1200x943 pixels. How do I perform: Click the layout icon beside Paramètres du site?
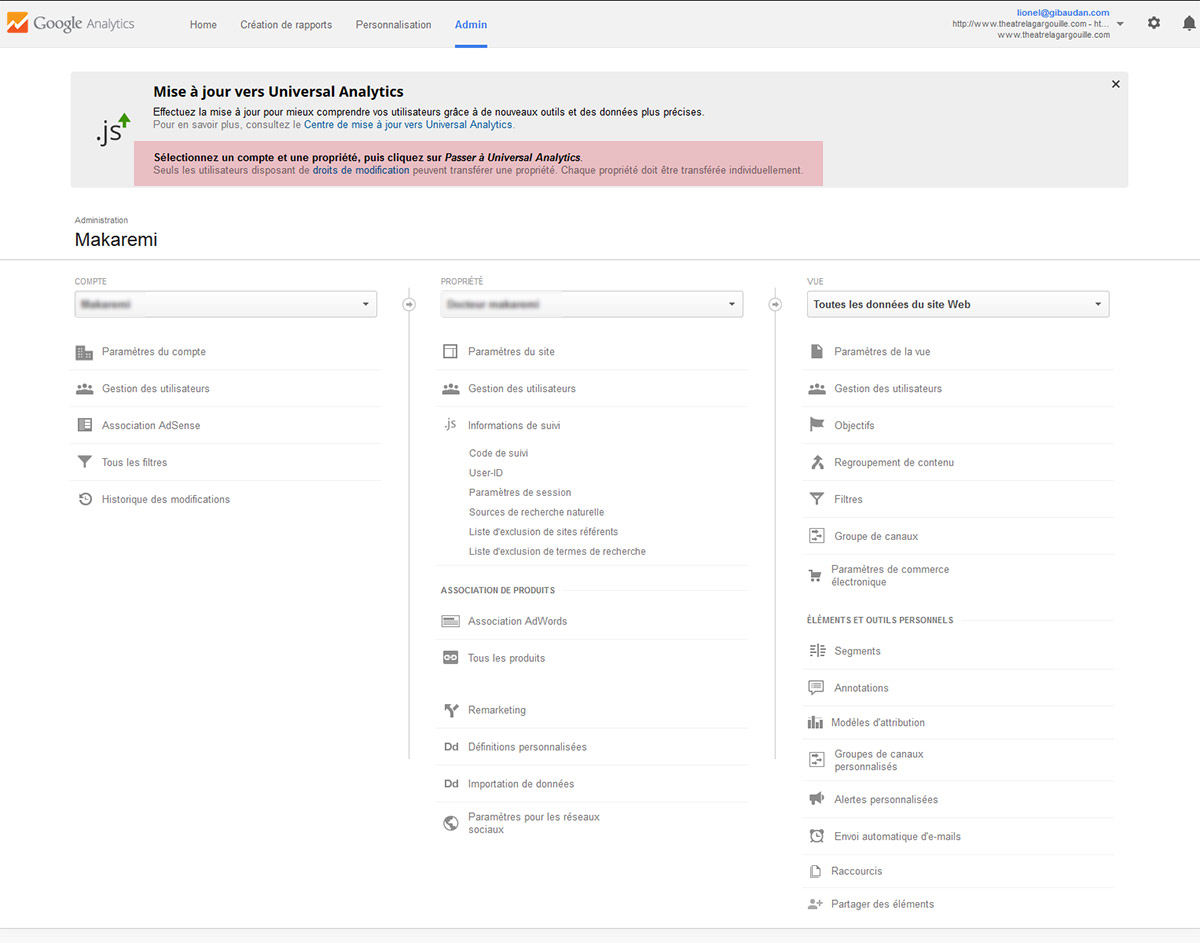pos(451,352)
